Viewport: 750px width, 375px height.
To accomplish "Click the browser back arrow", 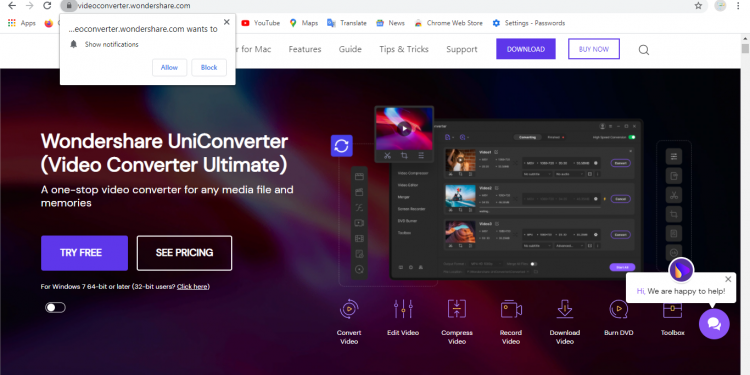I will point(12,6).
